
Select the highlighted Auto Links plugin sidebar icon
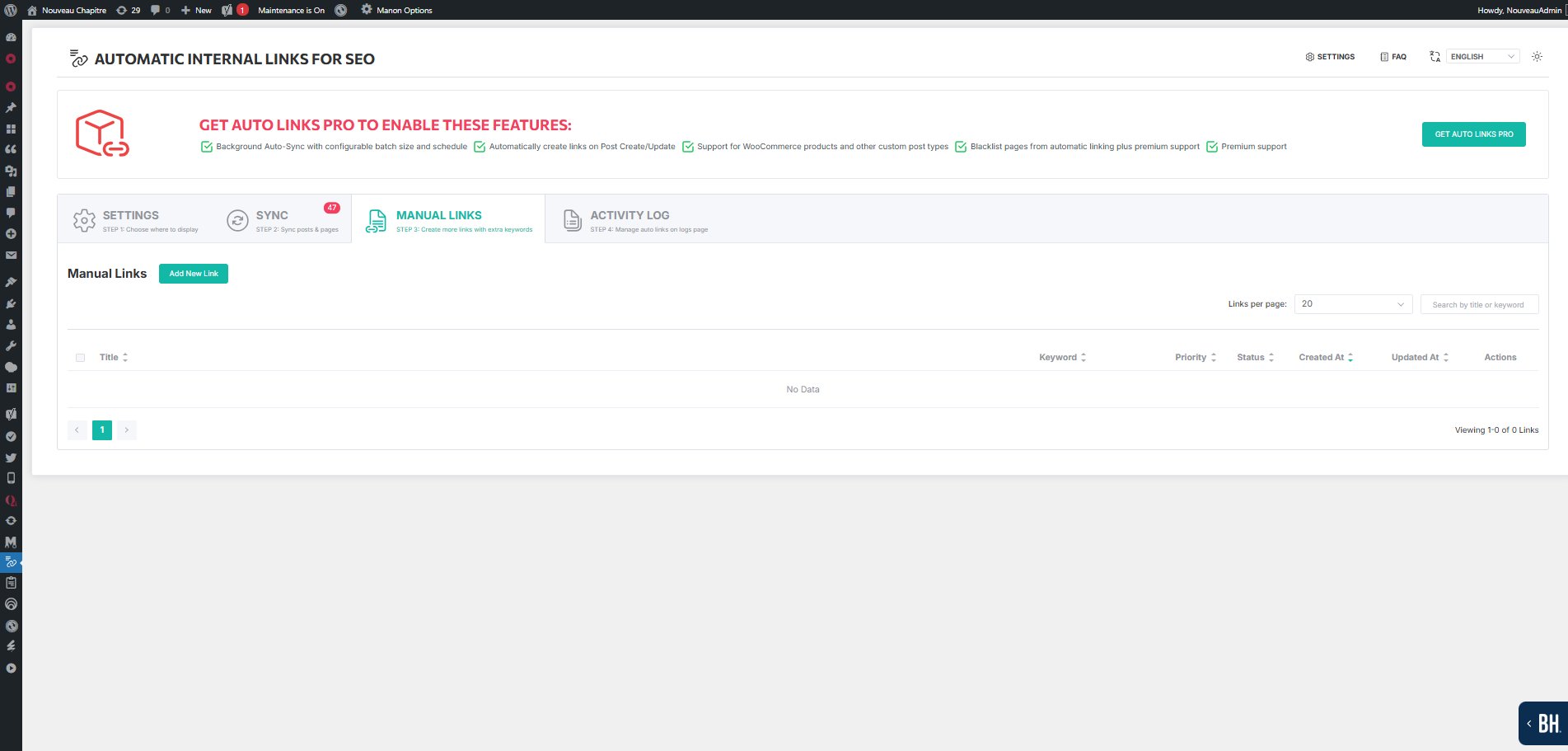pyautogui.click(x=12, y=562)
